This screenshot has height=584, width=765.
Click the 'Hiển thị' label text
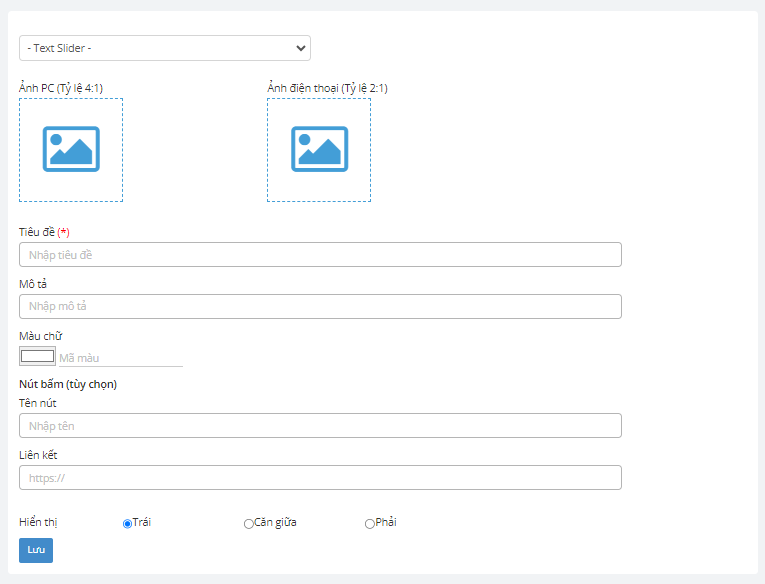click(38, 522)
